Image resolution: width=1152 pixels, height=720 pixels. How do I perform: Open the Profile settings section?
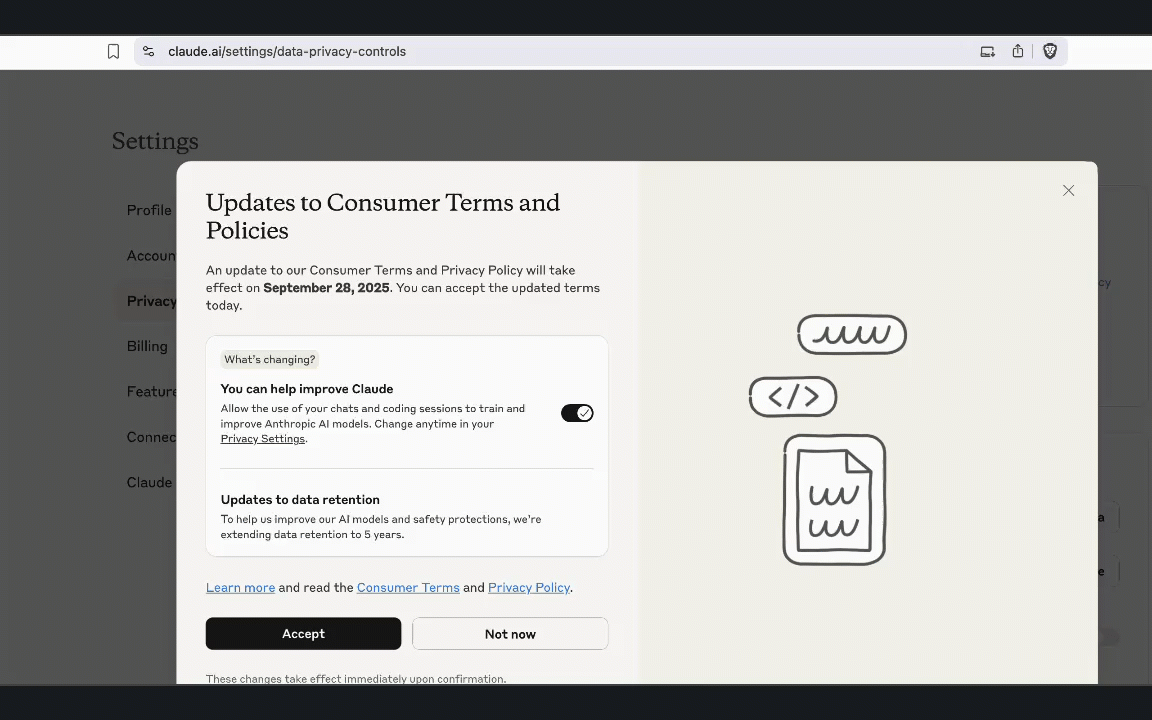coord(149,210)
